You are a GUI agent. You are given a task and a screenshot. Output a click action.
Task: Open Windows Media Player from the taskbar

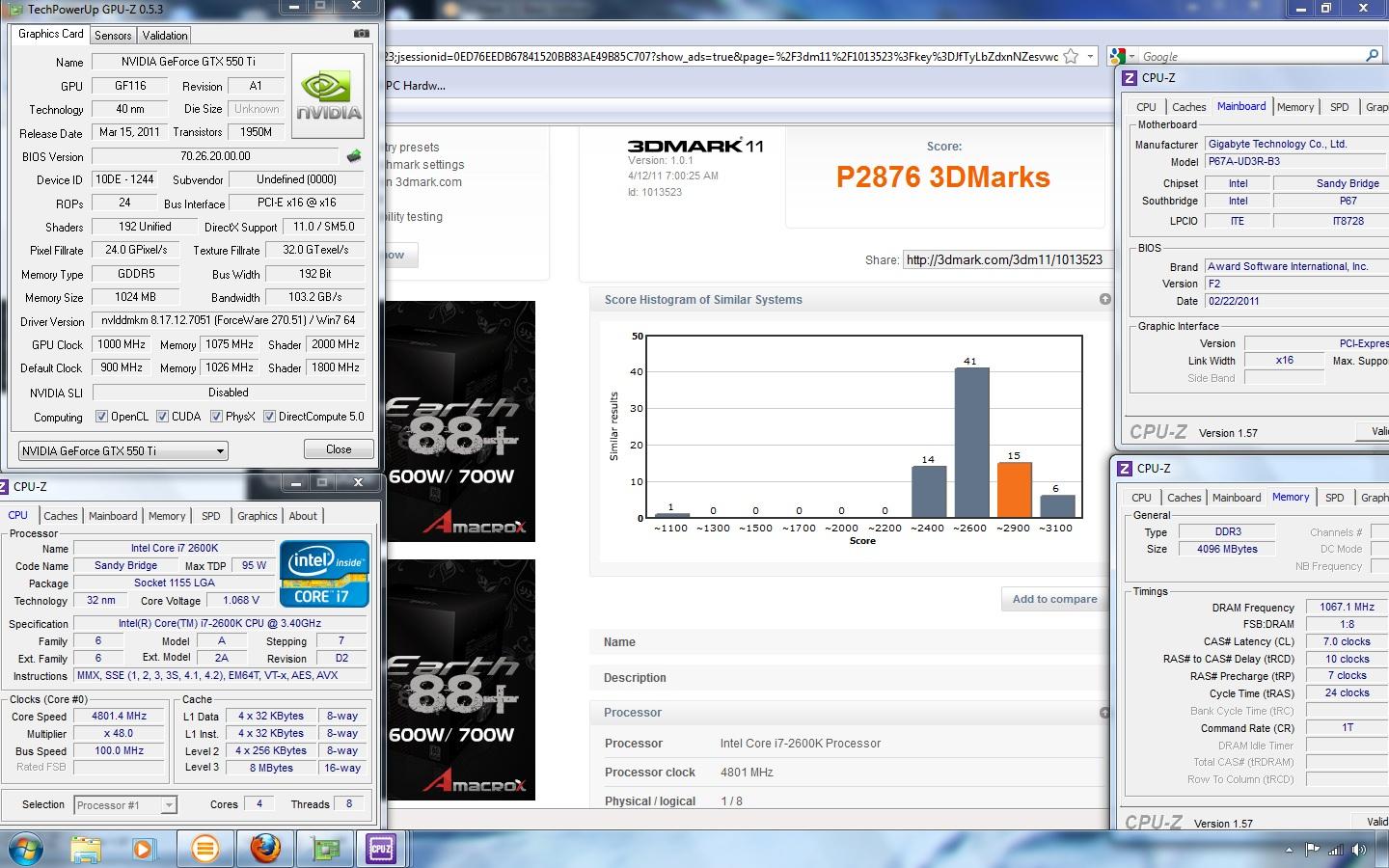tap(143, 849)
